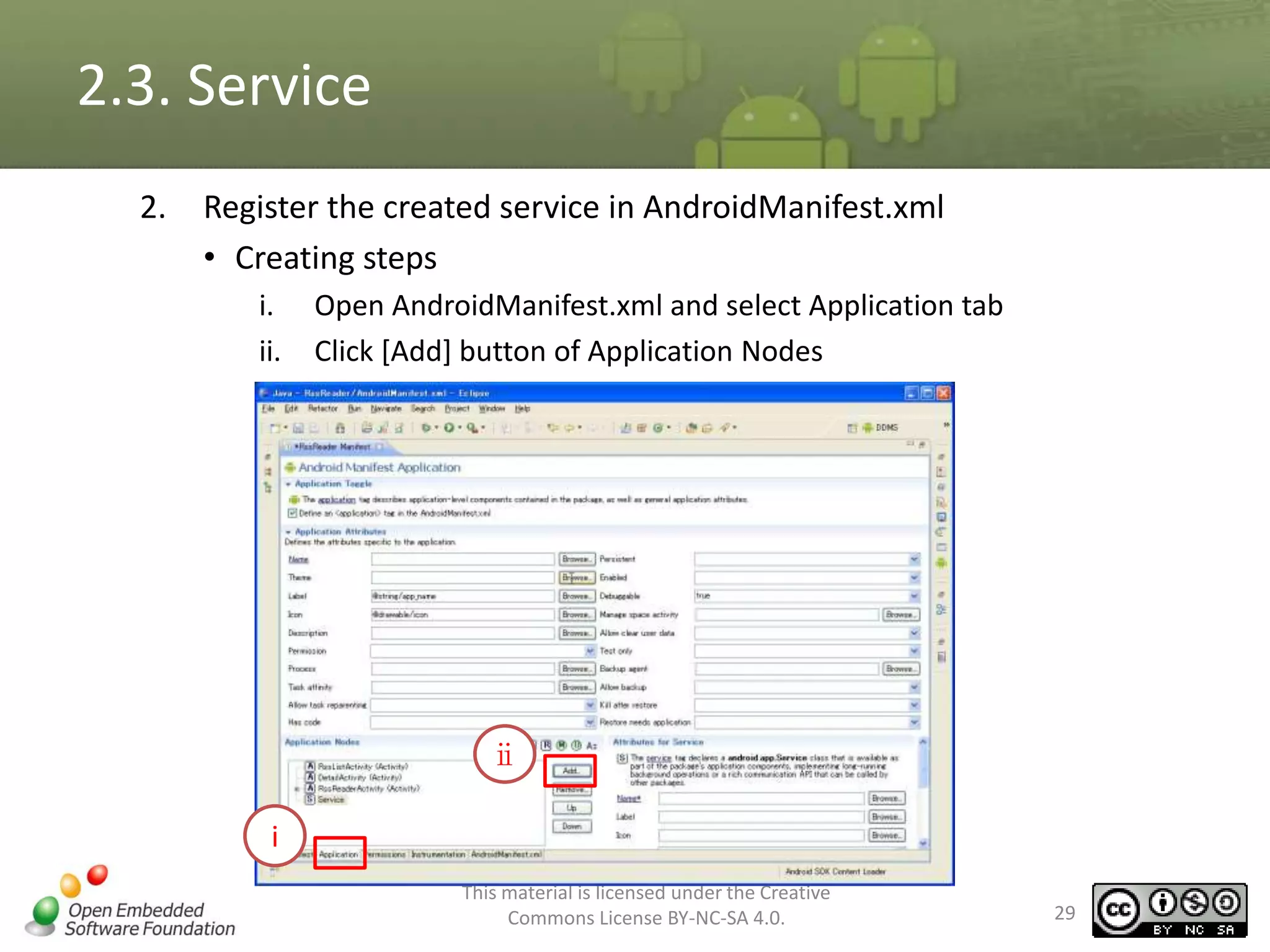This screenshot has height=952, width=1270.
Task: Click the Open Perspective icon beside DDMS
Action: (852, 428)
